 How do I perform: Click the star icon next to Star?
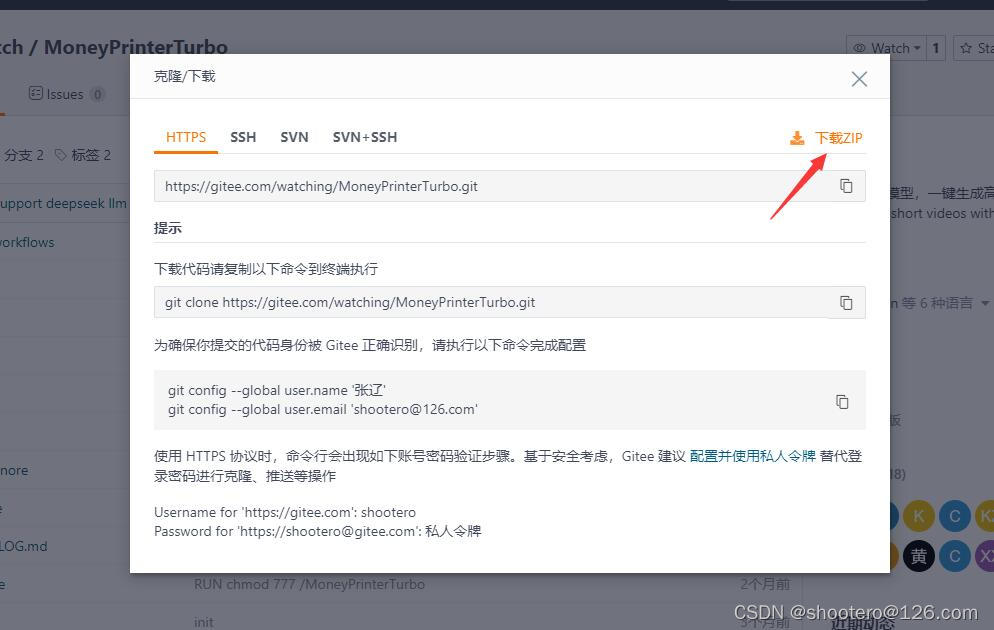click(965, 47)
